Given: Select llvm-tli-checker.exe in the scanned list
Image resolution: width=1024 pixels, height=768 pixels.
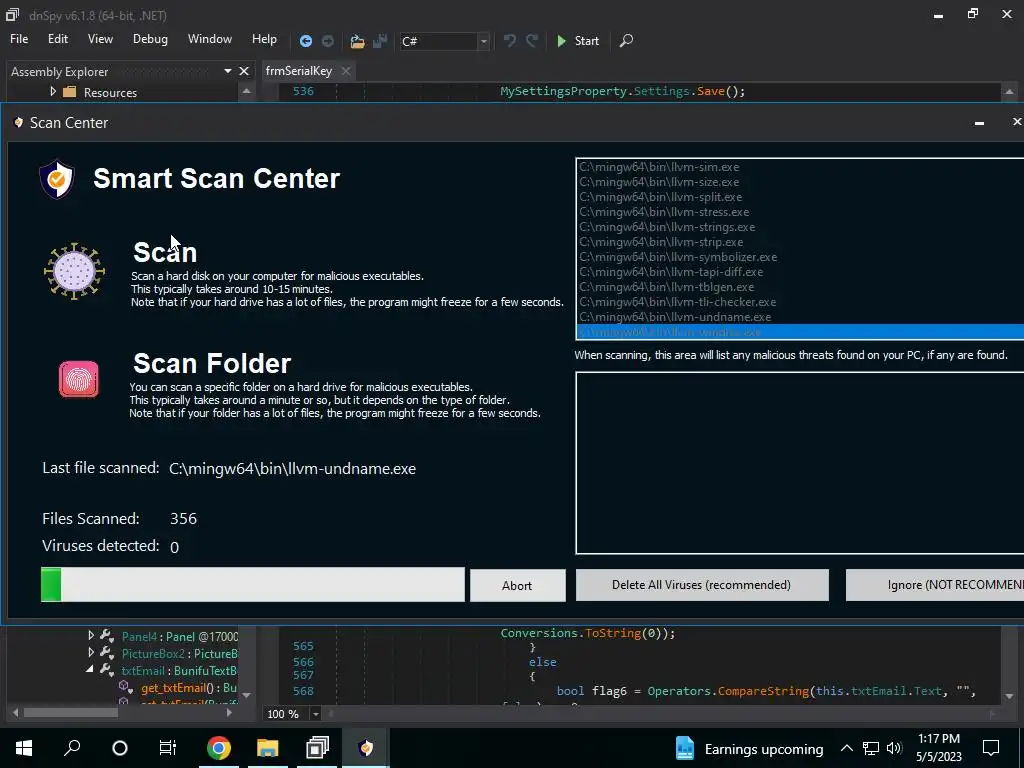Looking at the screenshot, I should click(801, 302).
